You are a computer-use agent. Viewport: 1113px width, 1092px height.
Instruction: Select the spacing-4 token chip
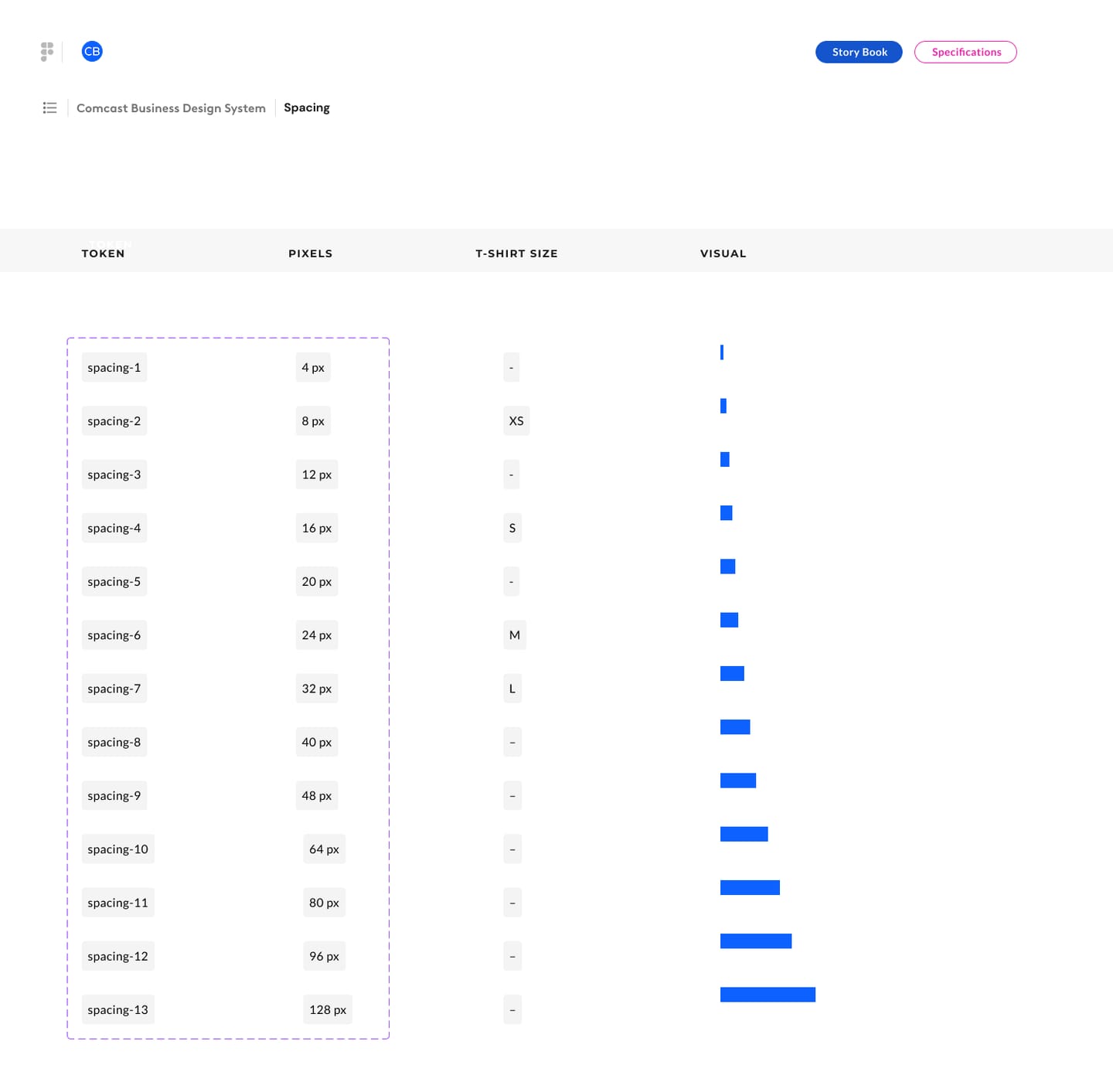(x=114, y=528)
